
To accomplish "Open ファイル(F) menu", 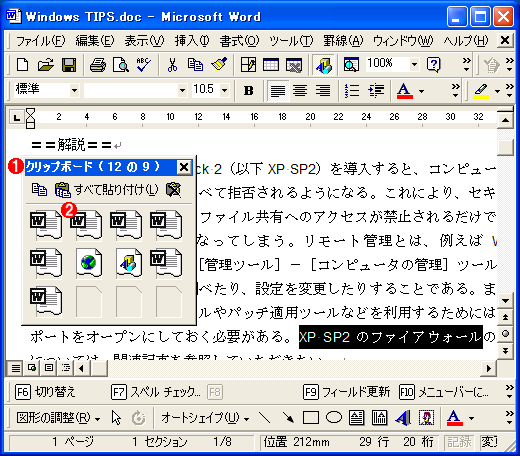I will point(40,41).
